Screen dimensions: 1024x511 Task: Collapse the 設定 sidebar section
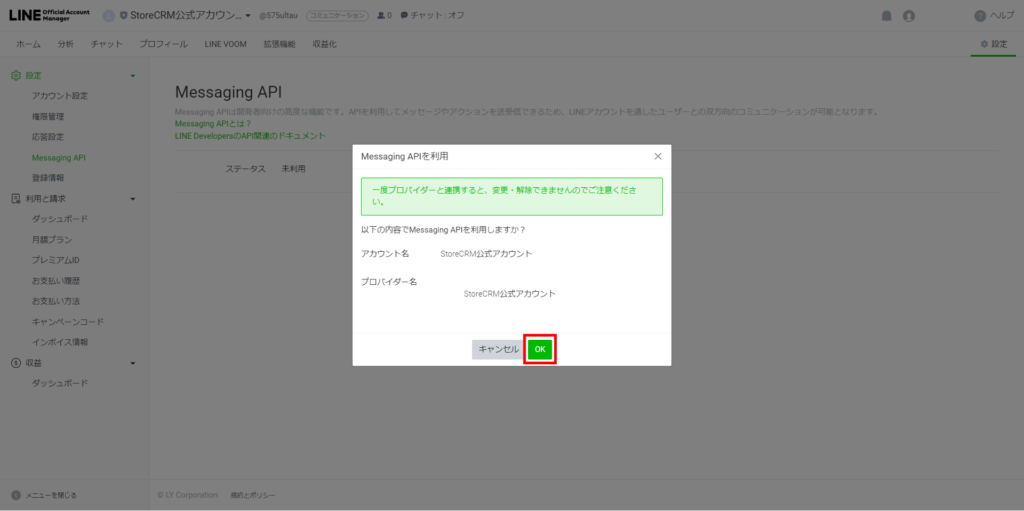(x=133, y=76)
